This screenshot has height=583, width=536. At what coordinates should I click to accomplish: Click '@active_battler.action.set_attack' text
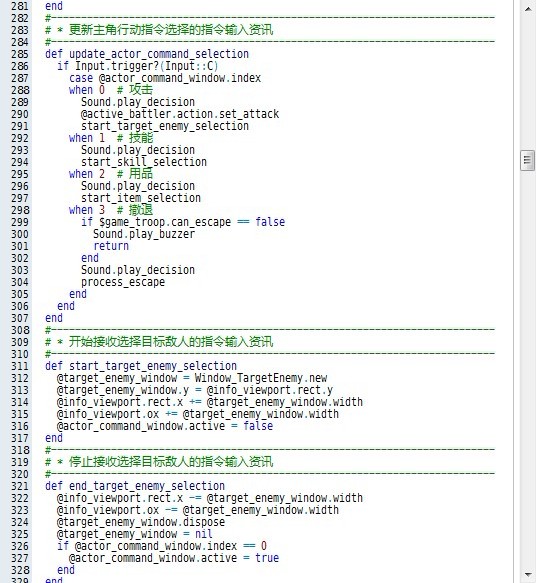180,114
